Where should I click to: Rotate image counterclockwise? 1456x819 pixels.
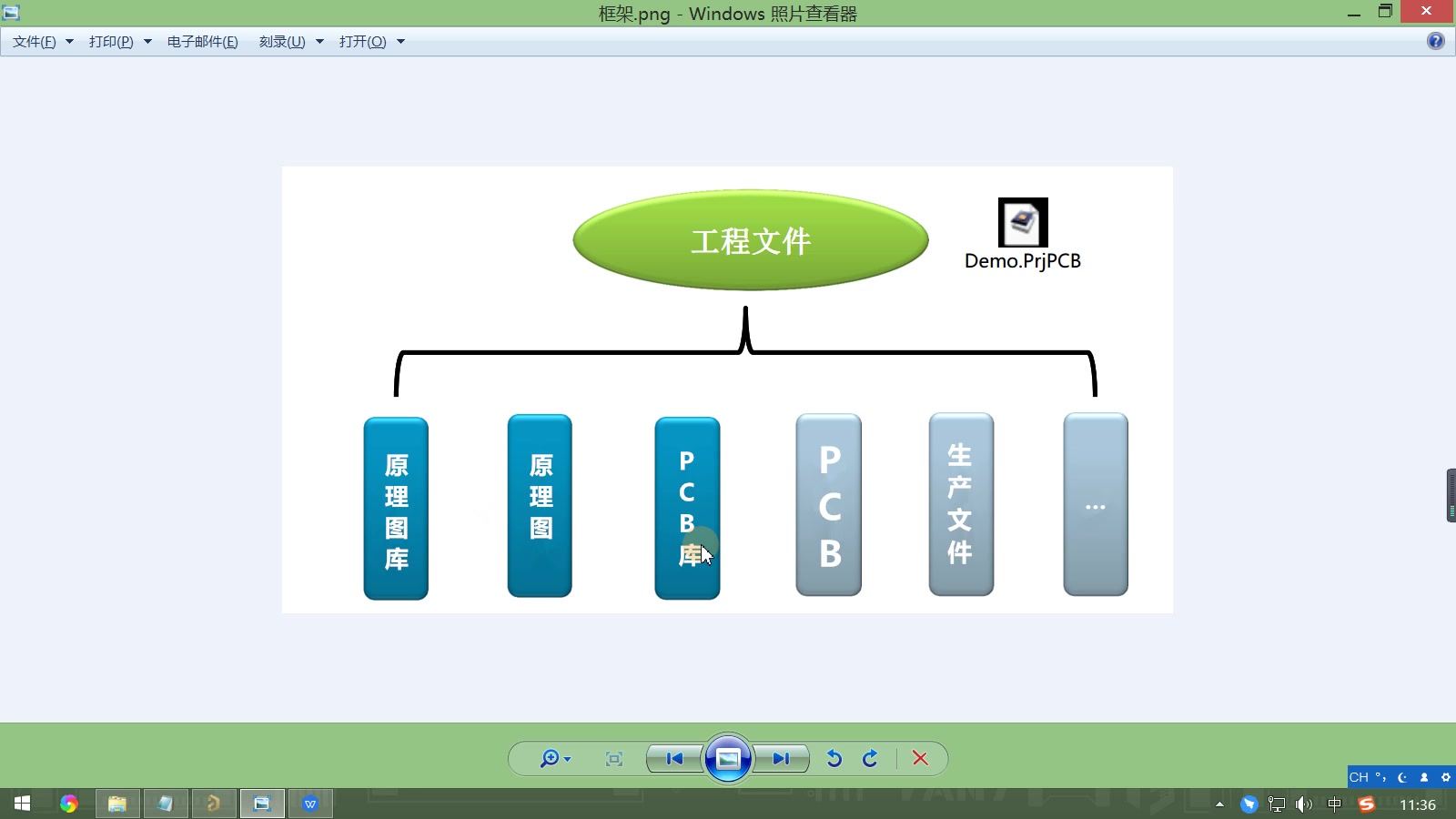(834, 759)
